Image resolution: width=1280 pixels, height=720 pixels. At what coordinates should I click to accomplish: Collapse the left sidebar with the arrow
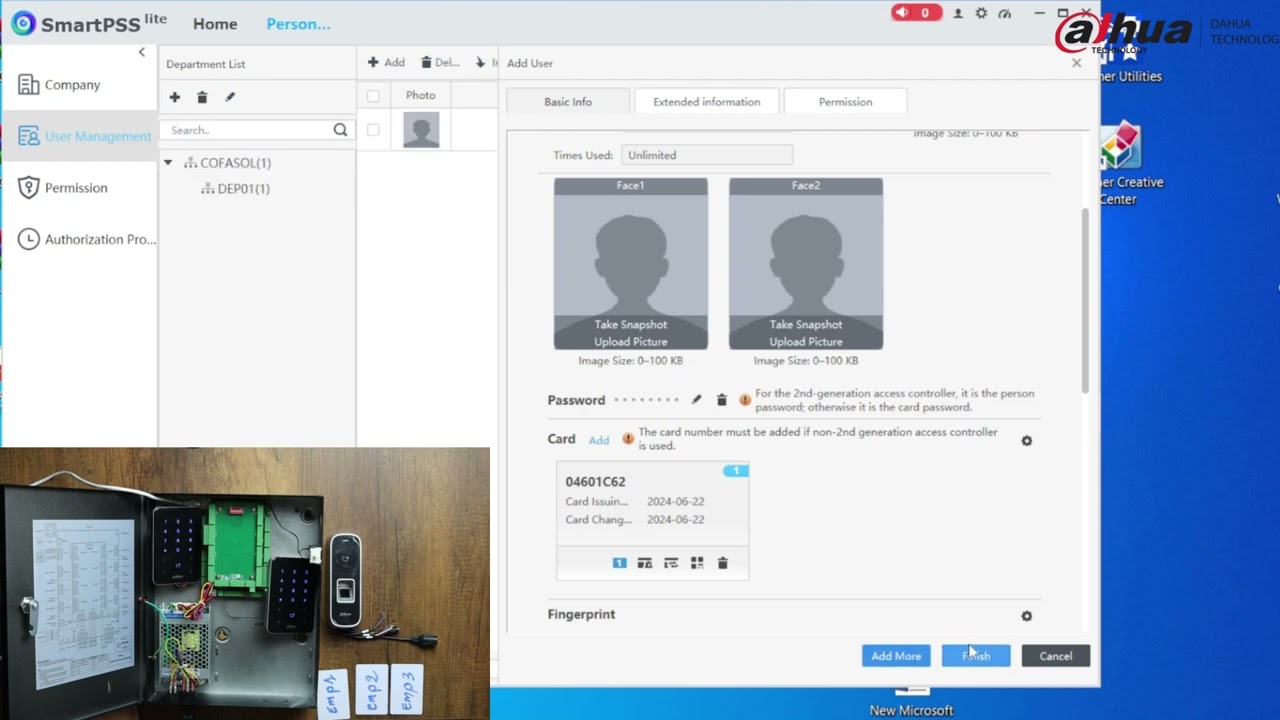pyautogui.click(x=142, y=52)
